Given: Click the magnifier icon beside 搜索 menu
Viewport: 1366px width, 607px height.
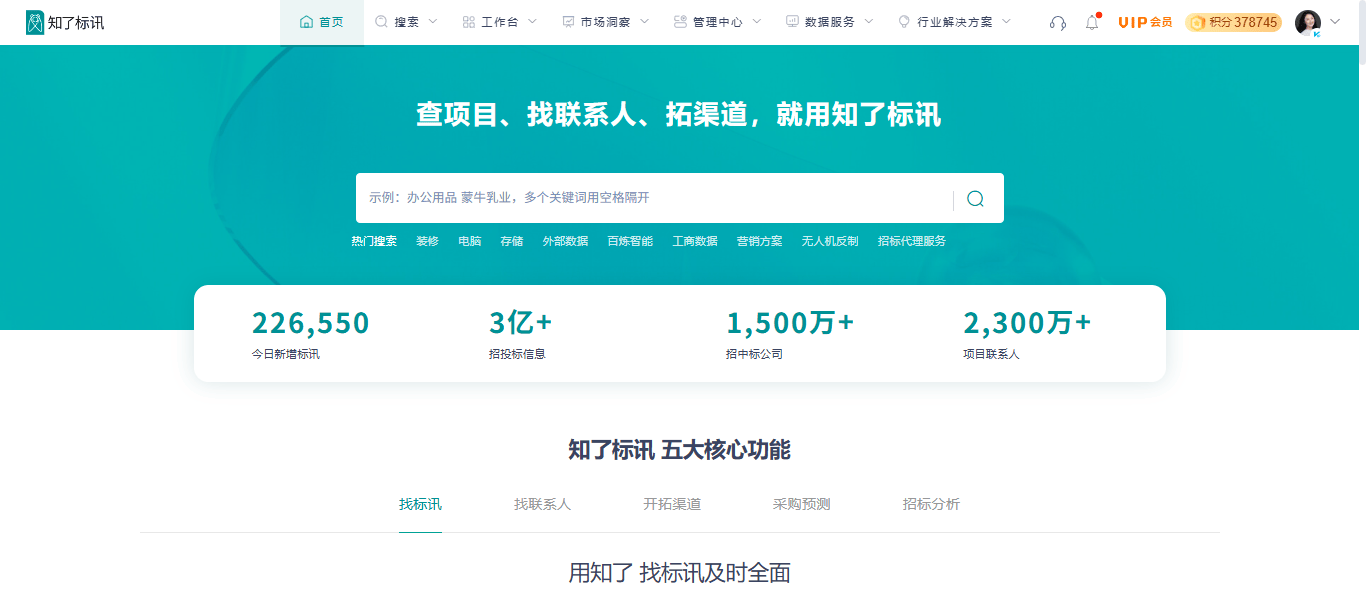Looking at the screenshot, I should [x=381, y=22].
